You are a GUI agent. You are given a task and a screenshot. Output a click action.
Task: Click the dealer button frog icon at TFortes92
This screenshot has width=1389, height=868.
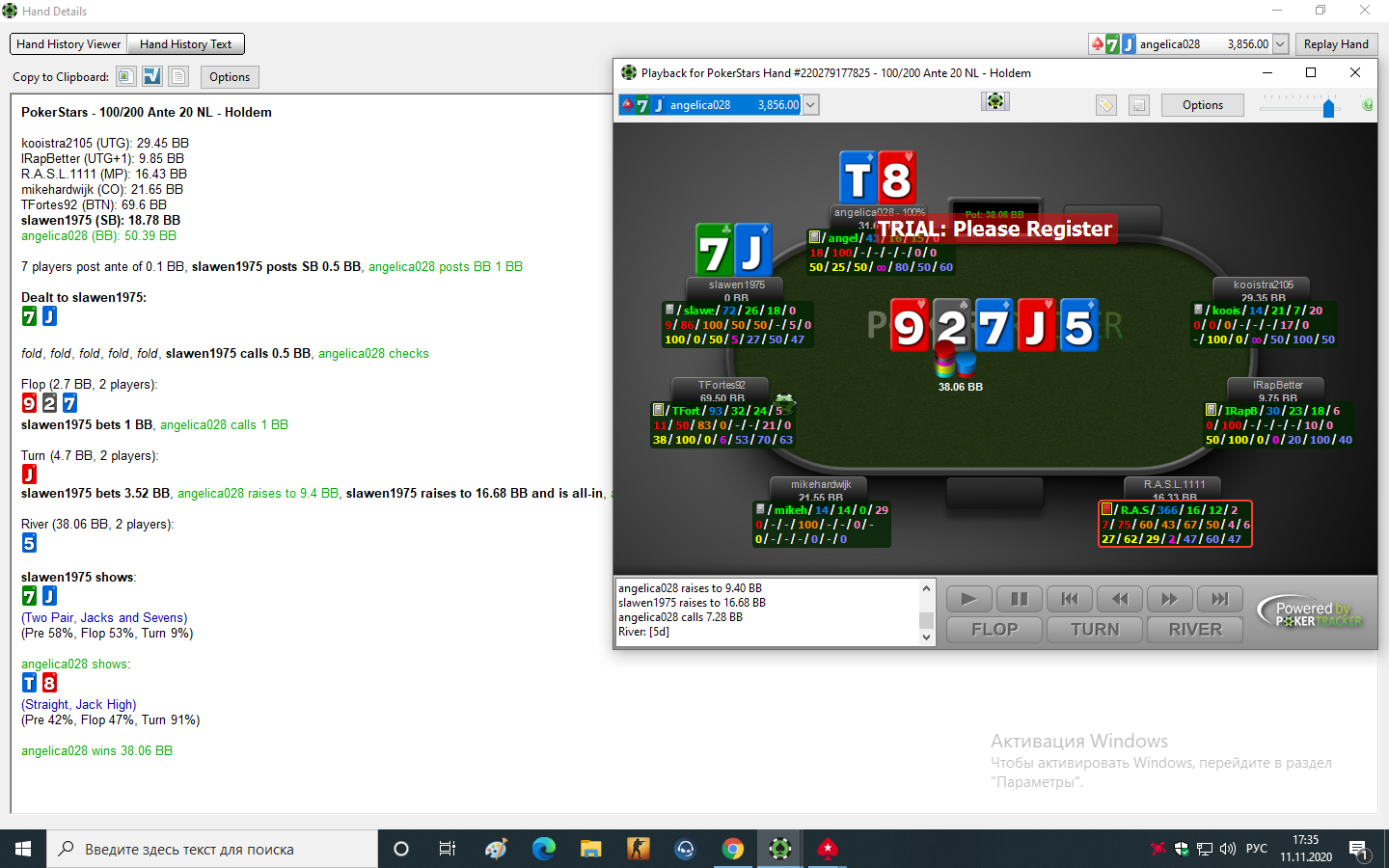[783, 402]
